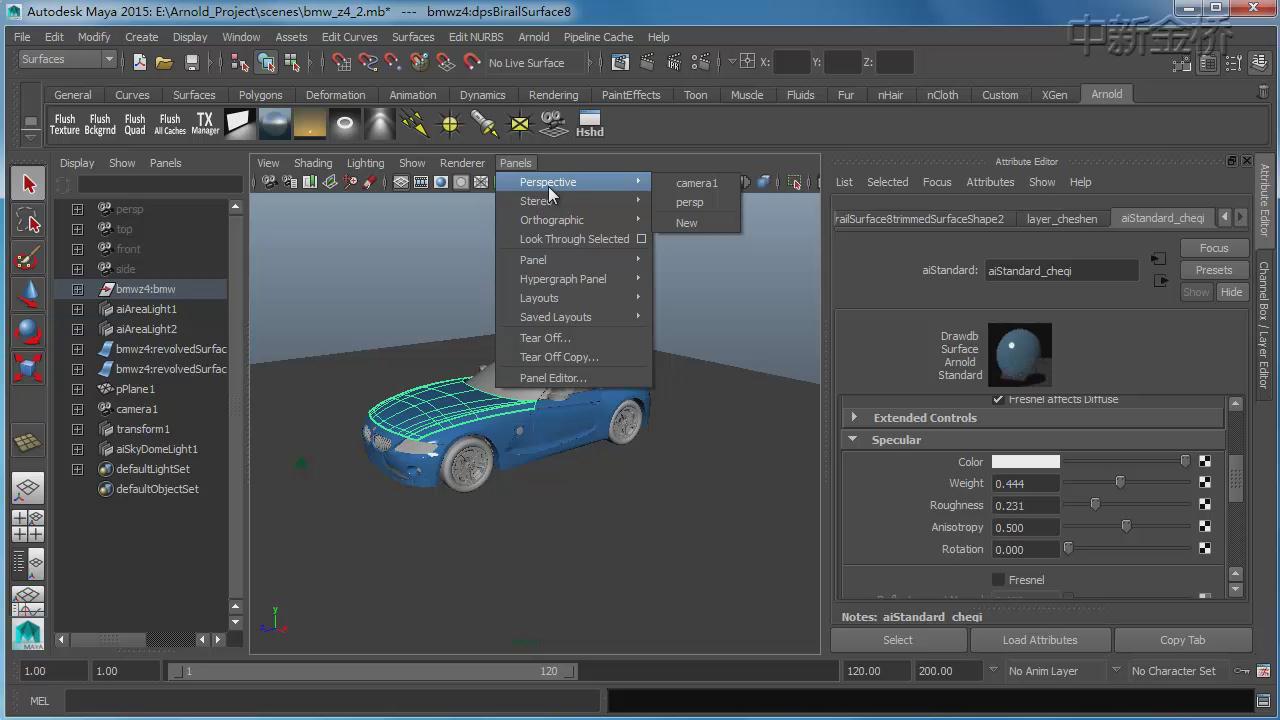1280x720 pixels.
Task: Select the Move tool cone icon
Action: (28, 294)
